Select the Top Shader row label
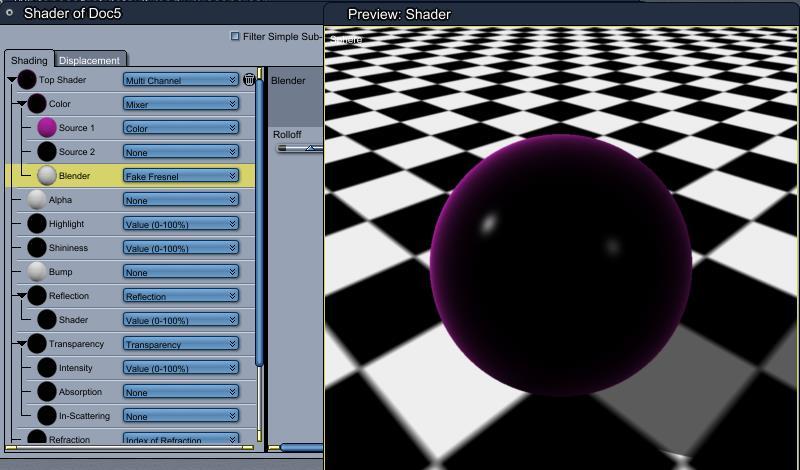Viewport: 800px width, 470px height. (63, 80)
